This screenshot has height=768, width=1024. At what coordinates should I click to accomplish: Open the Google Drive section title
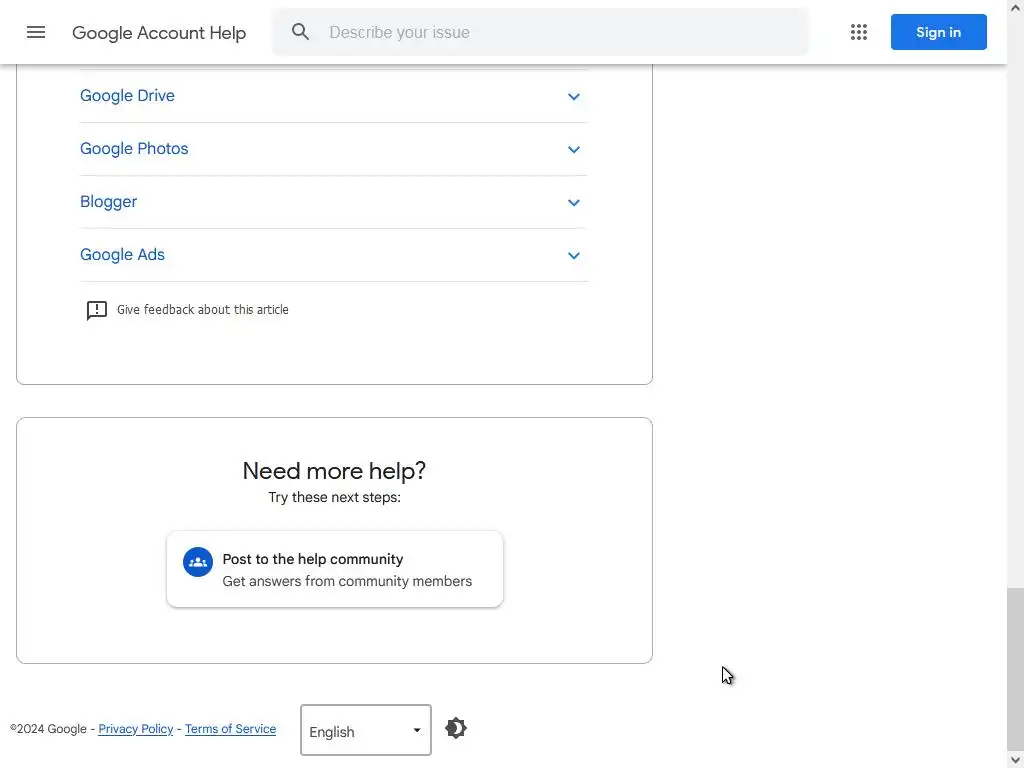pos(127,96)
